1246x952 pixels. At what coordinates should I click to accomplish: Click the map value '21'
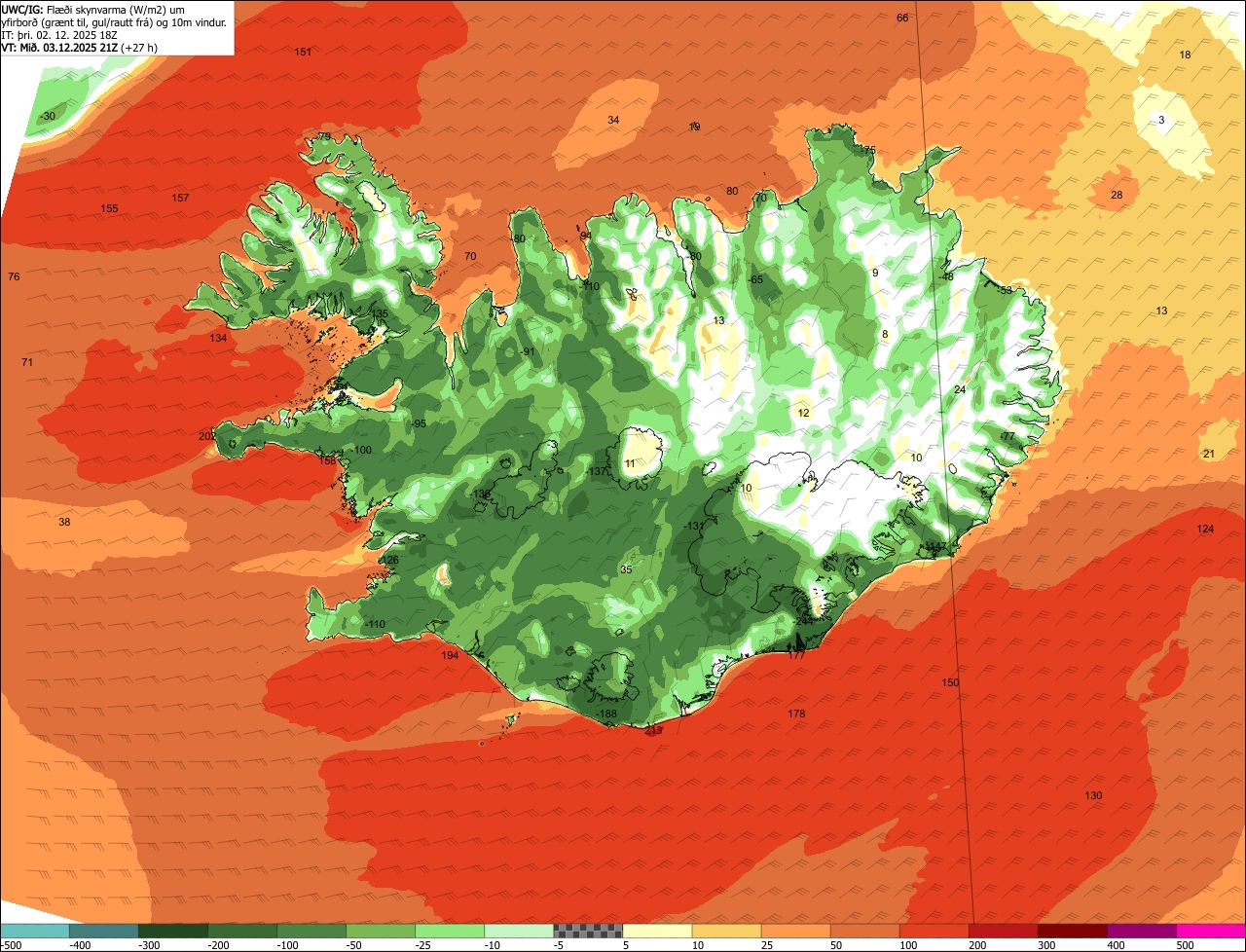(x=1209, y=454)
